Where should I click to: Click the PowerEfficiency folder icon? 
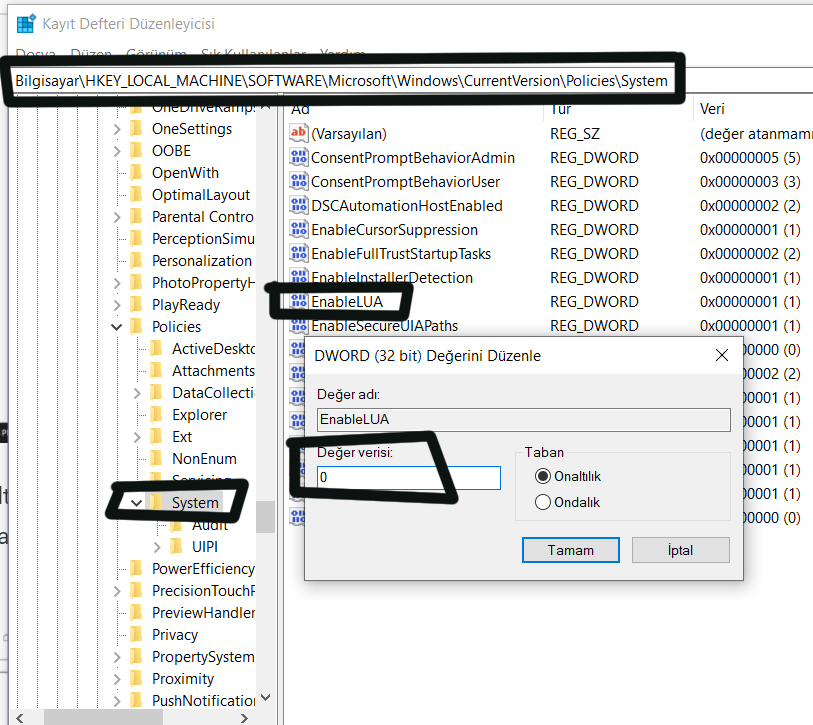point(136,568)
